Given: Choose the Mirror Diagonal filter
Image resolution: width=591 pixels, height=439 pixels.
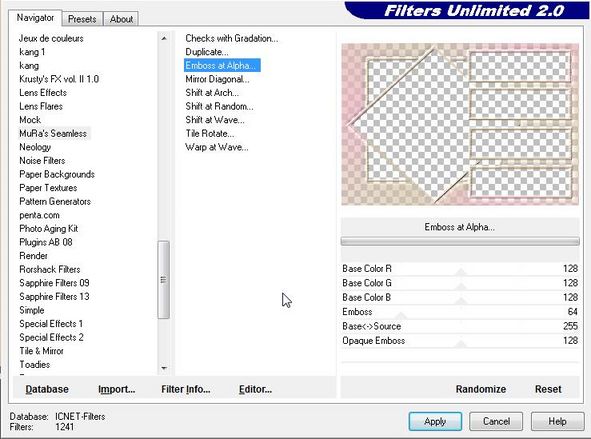Looking at the screenshot, I should [x=217, y=79].
